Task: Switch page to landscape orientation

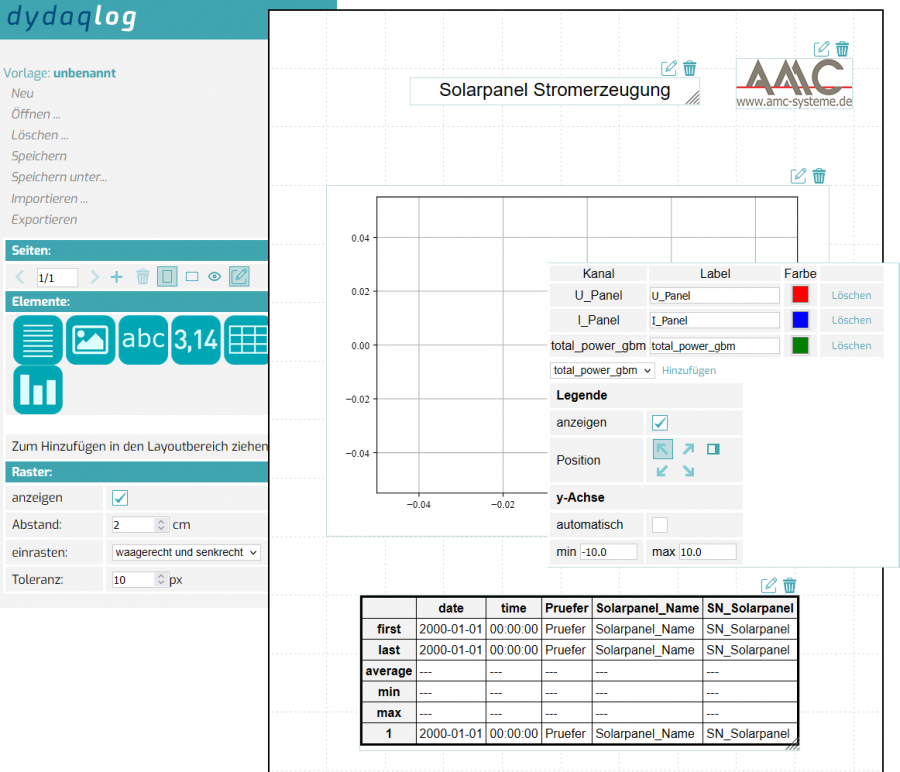Action: pos(191,277)
